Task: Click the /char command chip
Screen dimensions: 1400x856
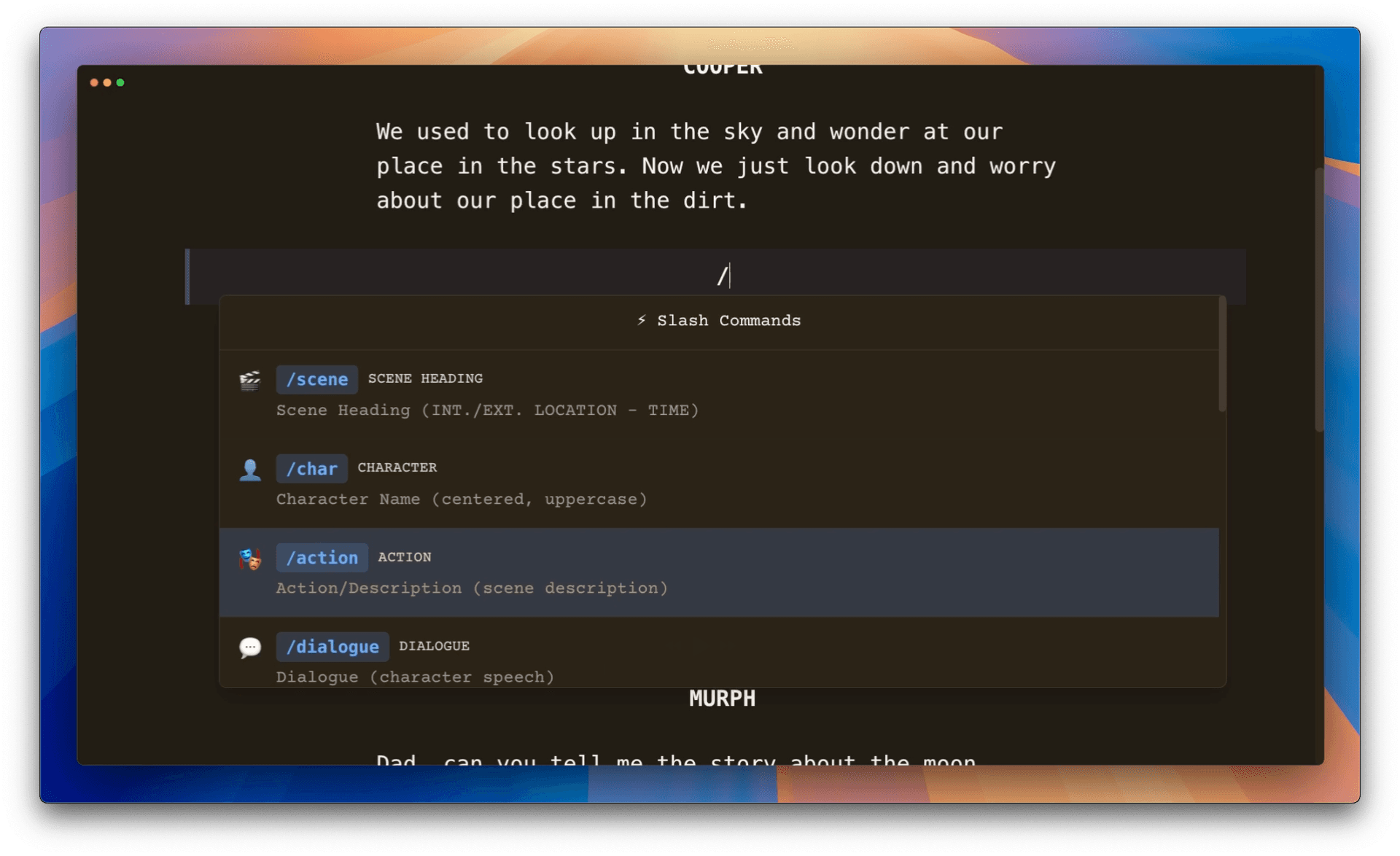Action: pos(311,469)
